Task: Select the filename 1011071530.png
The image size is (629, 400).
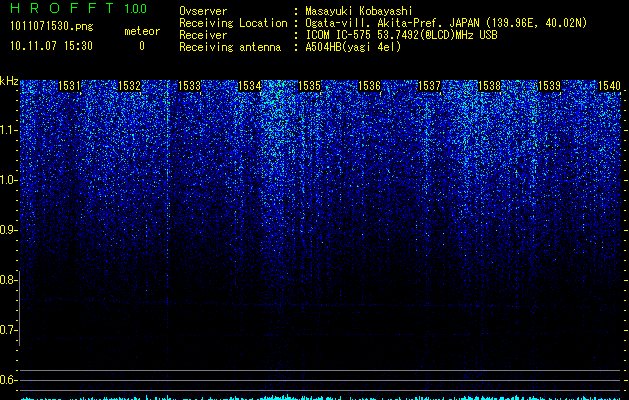Action: pyautogui.click(x=52, y=26)
